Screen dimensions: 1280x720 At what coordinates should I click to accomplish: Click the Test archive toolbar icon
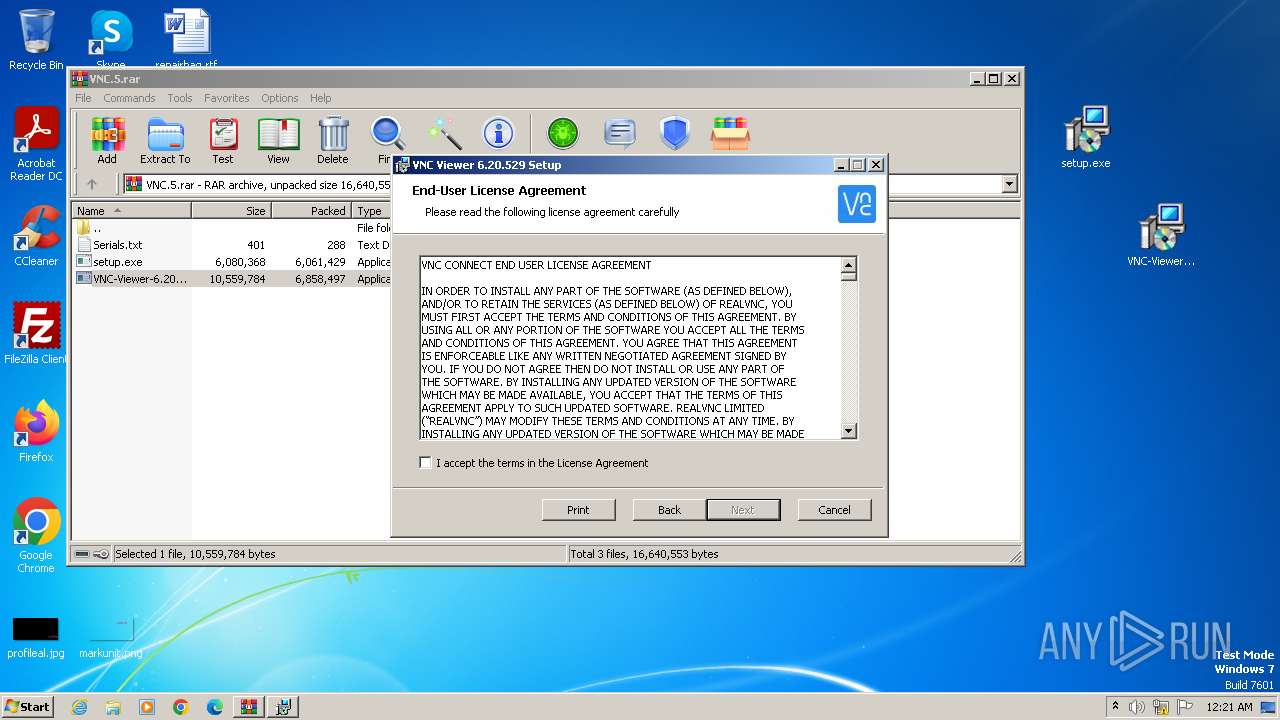(223, 140)
